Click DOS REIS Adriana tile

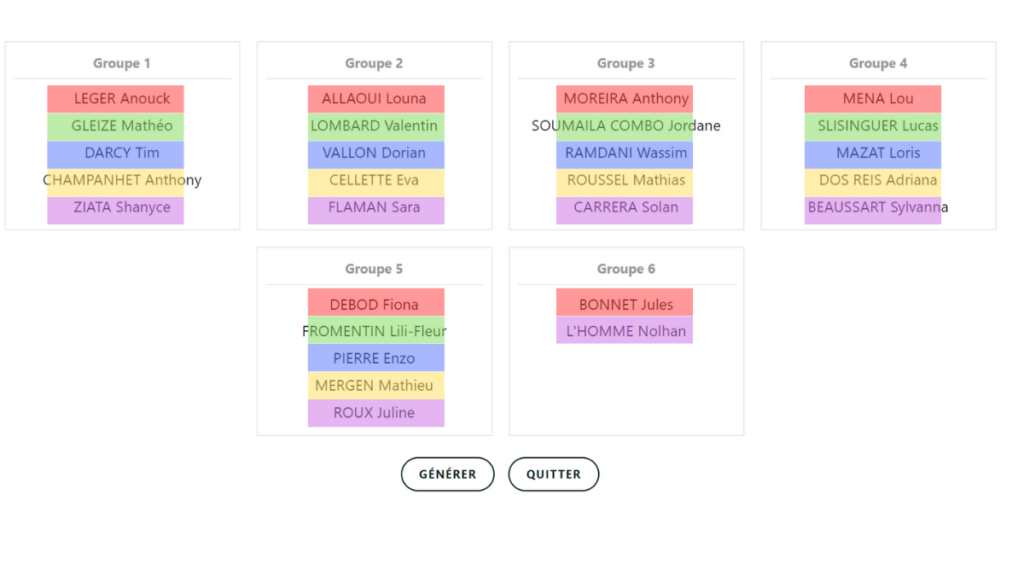tap(873, 181)
